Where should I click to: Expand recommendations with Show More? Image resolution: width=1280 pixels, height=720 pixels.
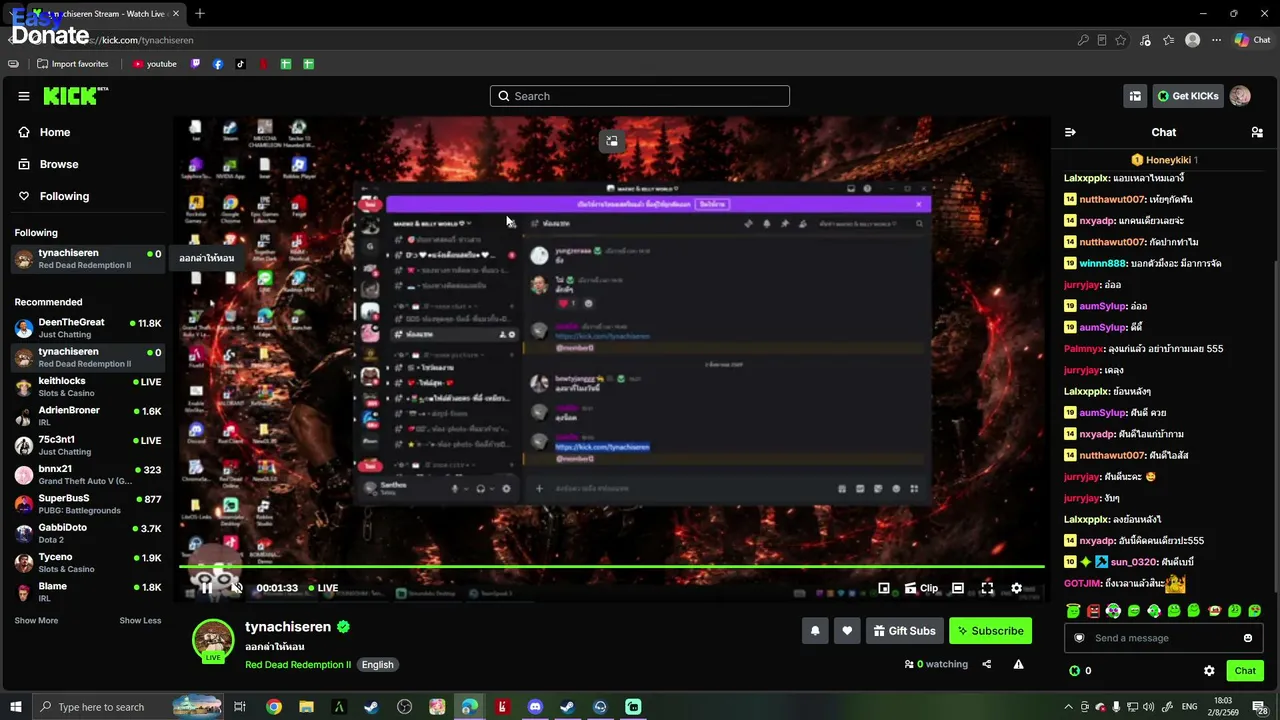(36, 621)
